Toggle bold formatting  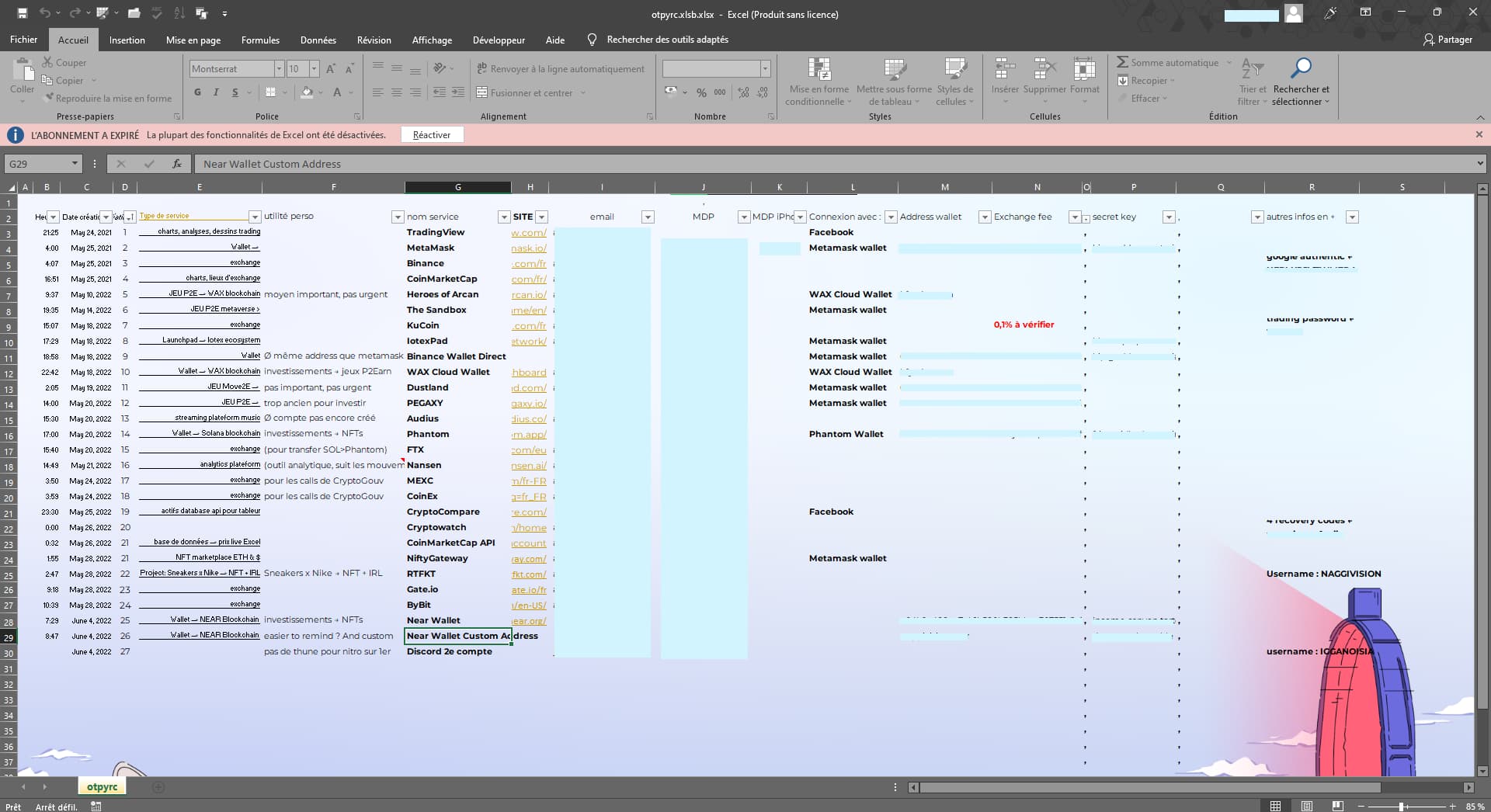196,92
